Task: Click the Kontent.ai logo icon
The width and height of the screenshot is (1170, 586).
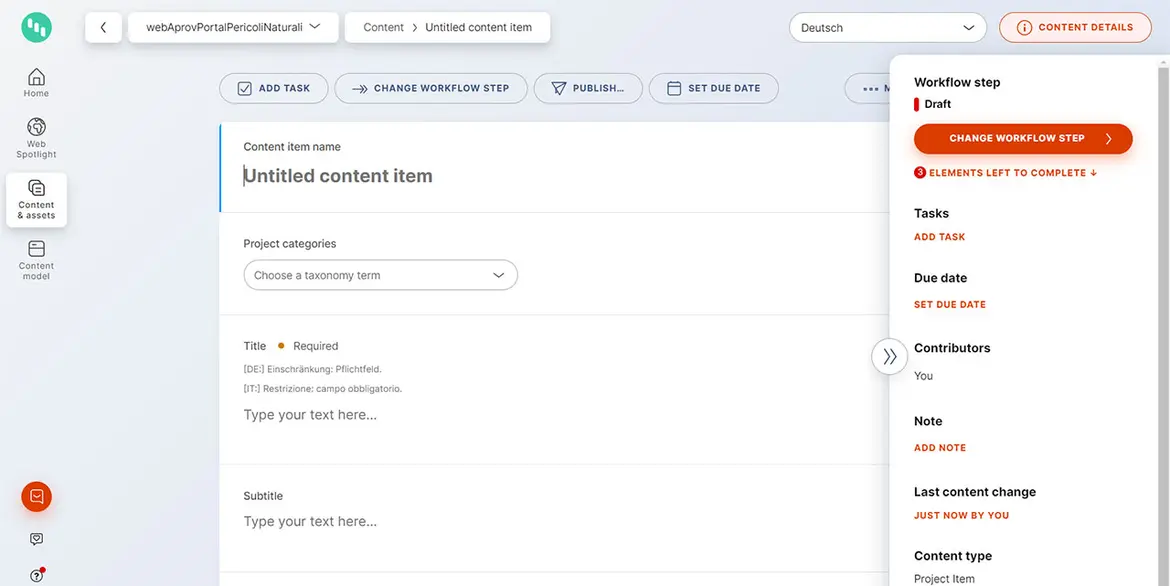Action: (37, 28)
